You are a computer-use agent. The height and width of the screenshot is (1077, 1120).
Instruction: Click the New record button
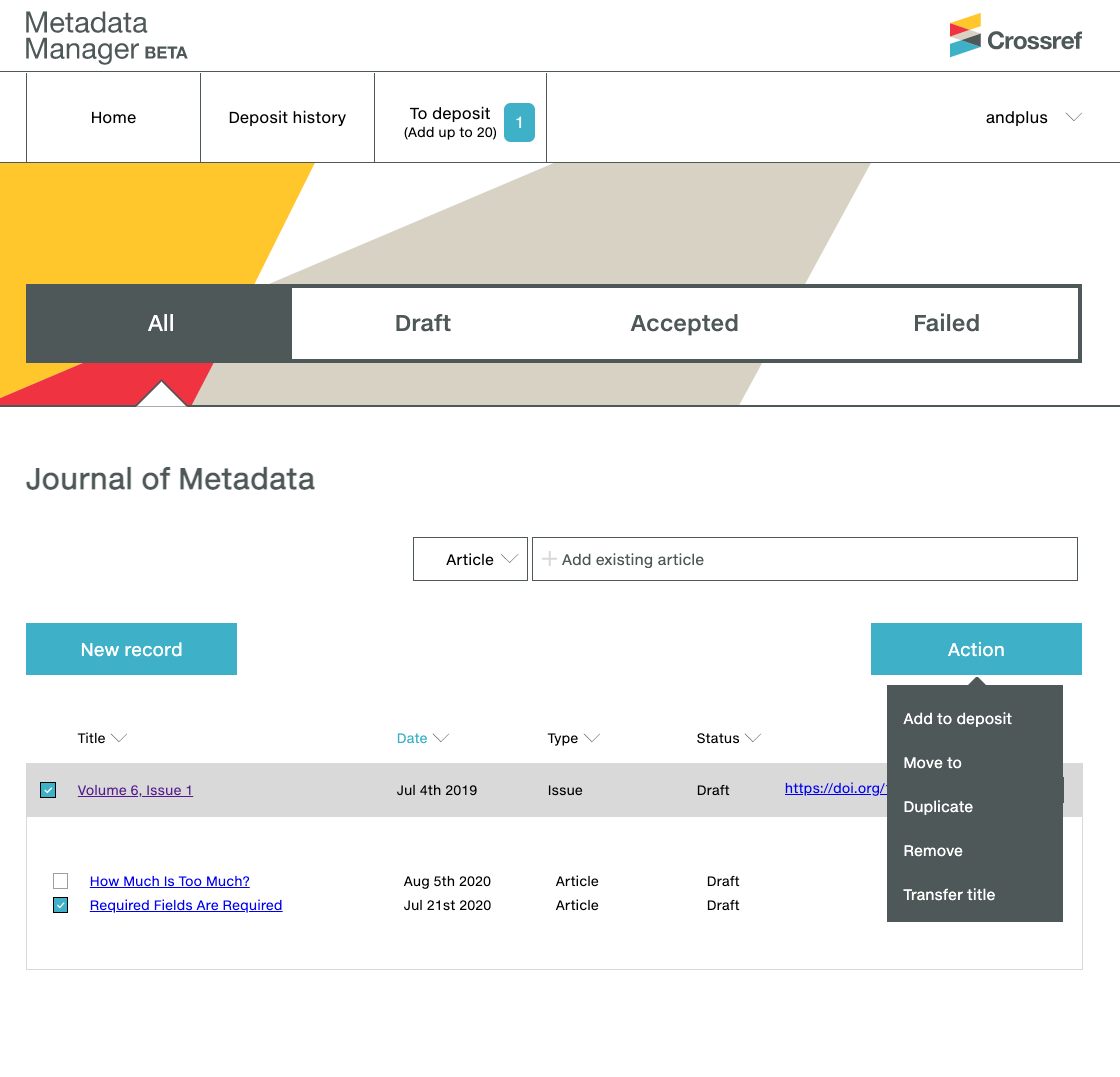(x=131, y=649)
